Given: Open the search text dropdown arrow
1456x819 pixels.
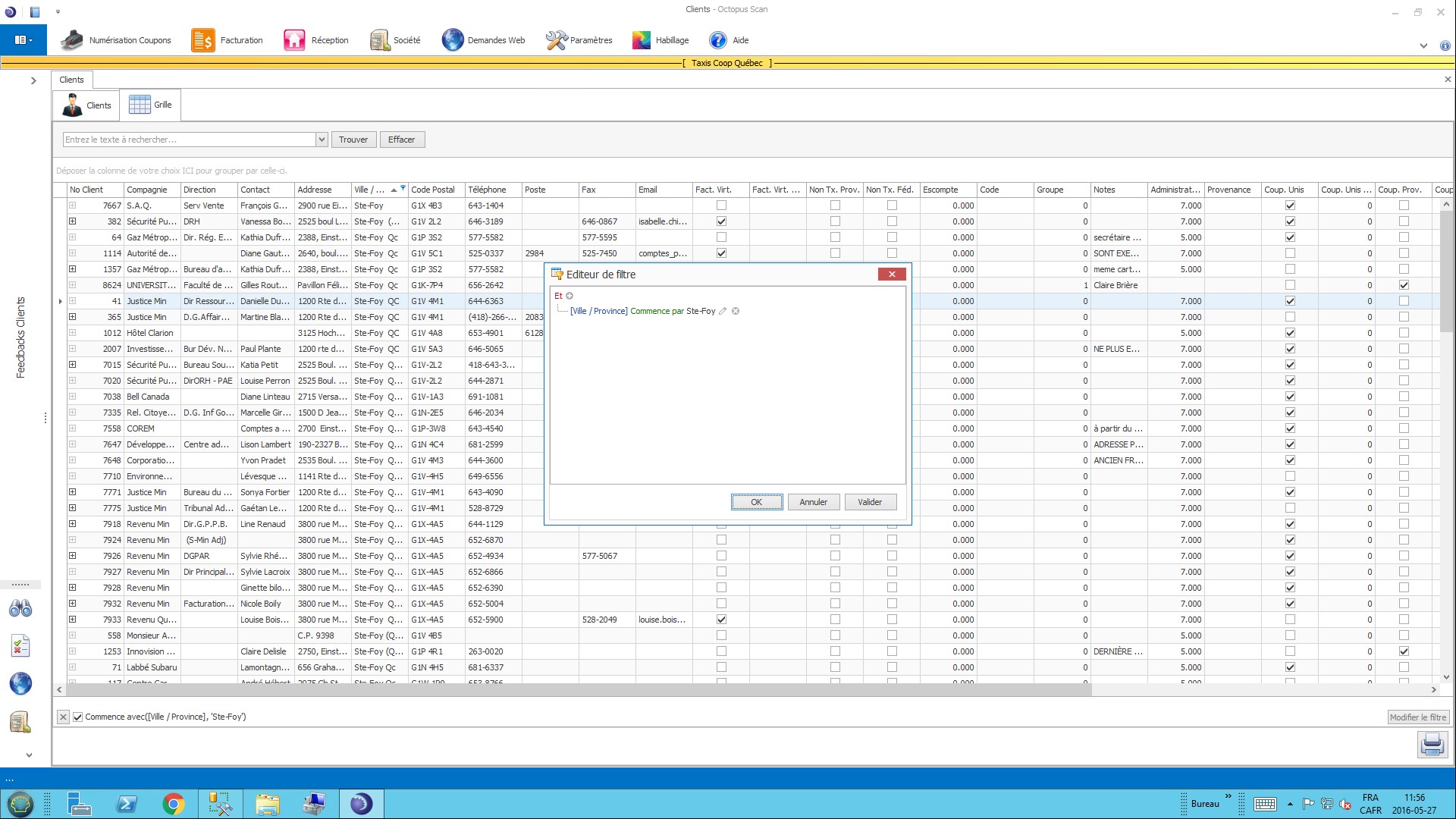Looking at the screenshot, I should coord(322,140).
